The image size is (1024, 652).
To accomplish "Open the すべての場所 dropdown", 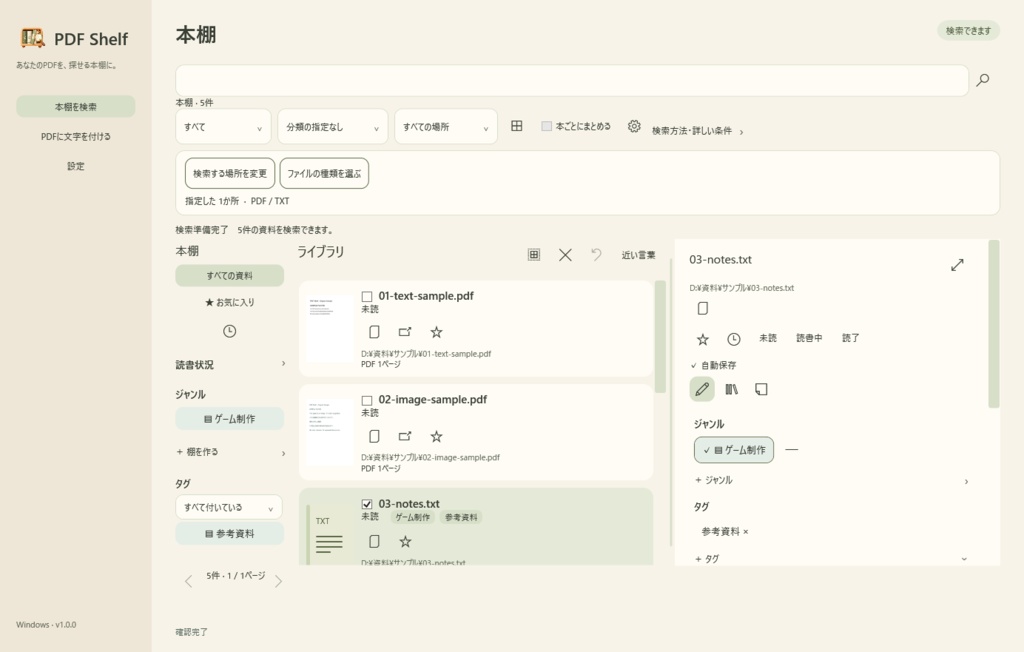I will (x=445, y=127).
